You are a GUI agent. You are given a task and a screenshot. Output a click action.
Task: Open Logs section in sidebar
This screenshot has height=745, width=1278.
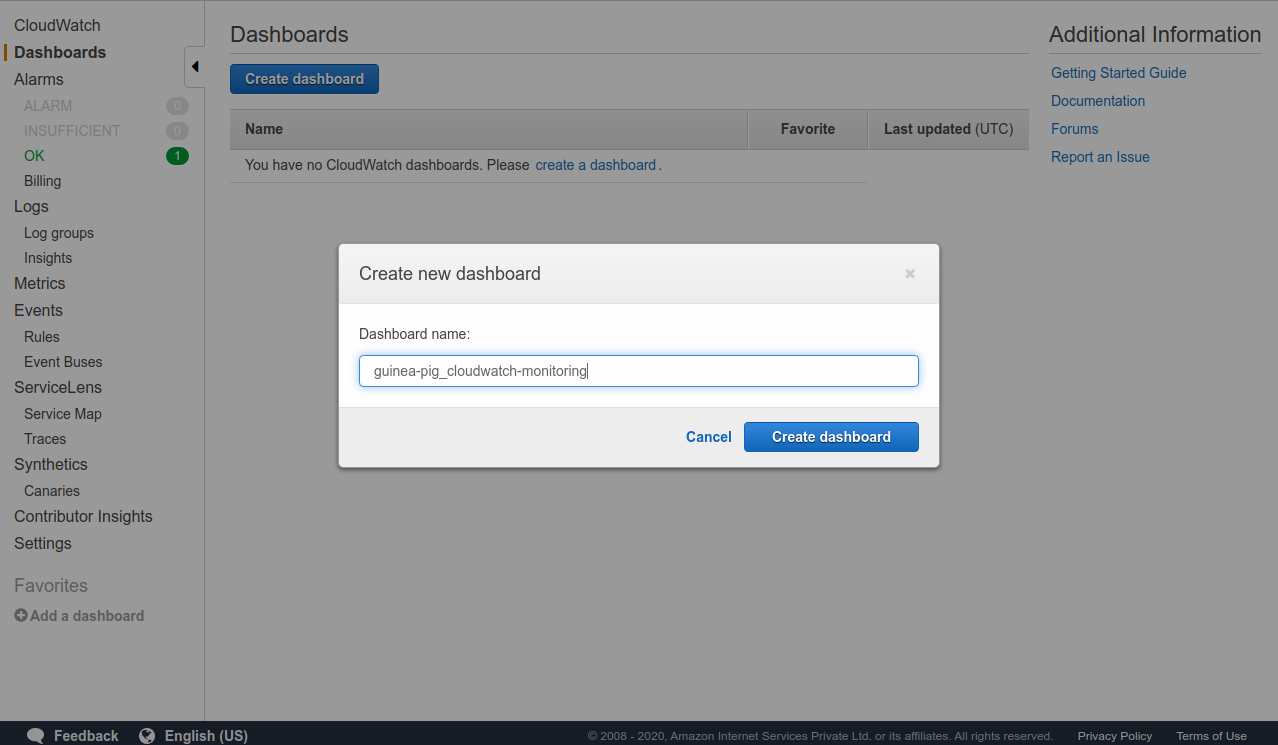(x=31, y=207)
